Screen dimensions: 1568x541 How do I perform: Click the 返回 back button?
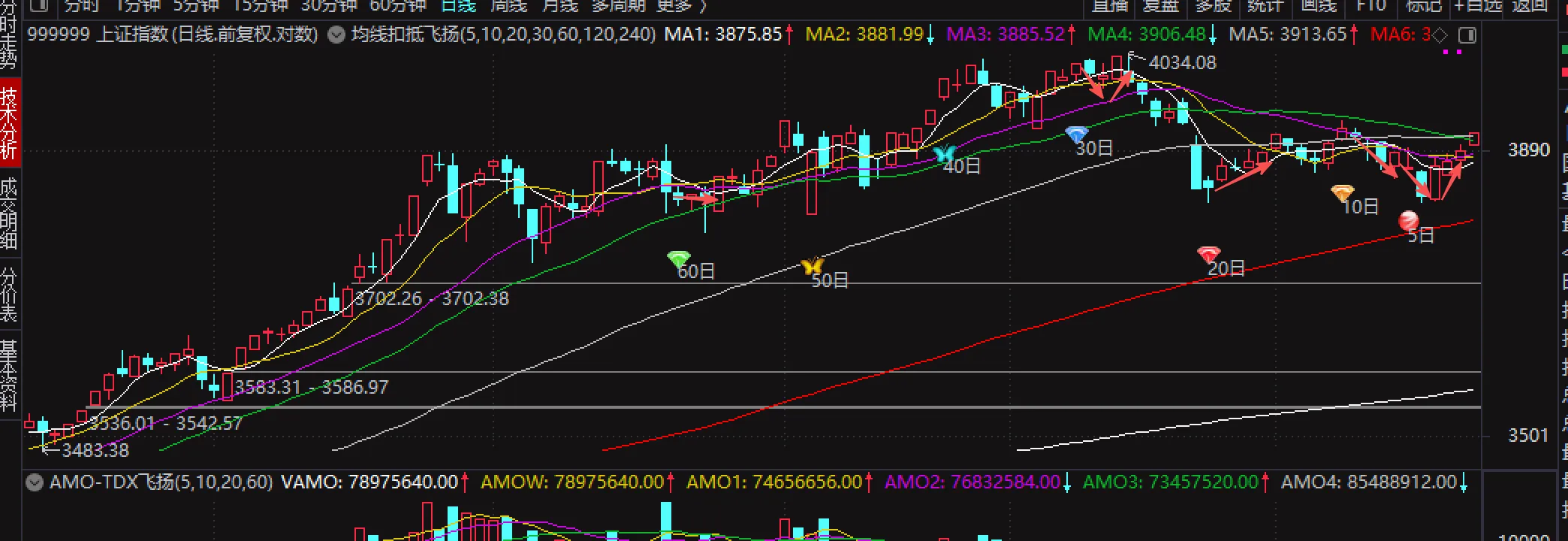click(1530, 6)
